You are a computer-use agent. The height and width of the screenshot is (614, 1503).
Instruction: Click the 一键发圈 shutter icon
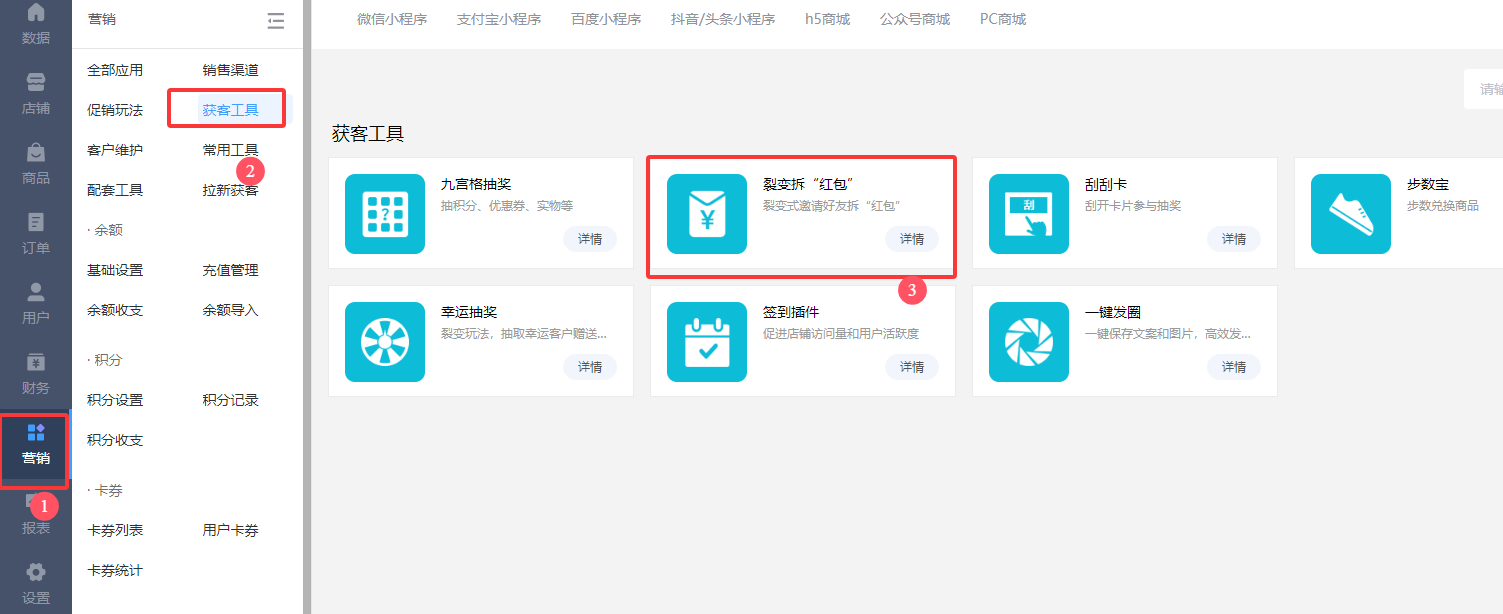click(x=1029, y=342)
